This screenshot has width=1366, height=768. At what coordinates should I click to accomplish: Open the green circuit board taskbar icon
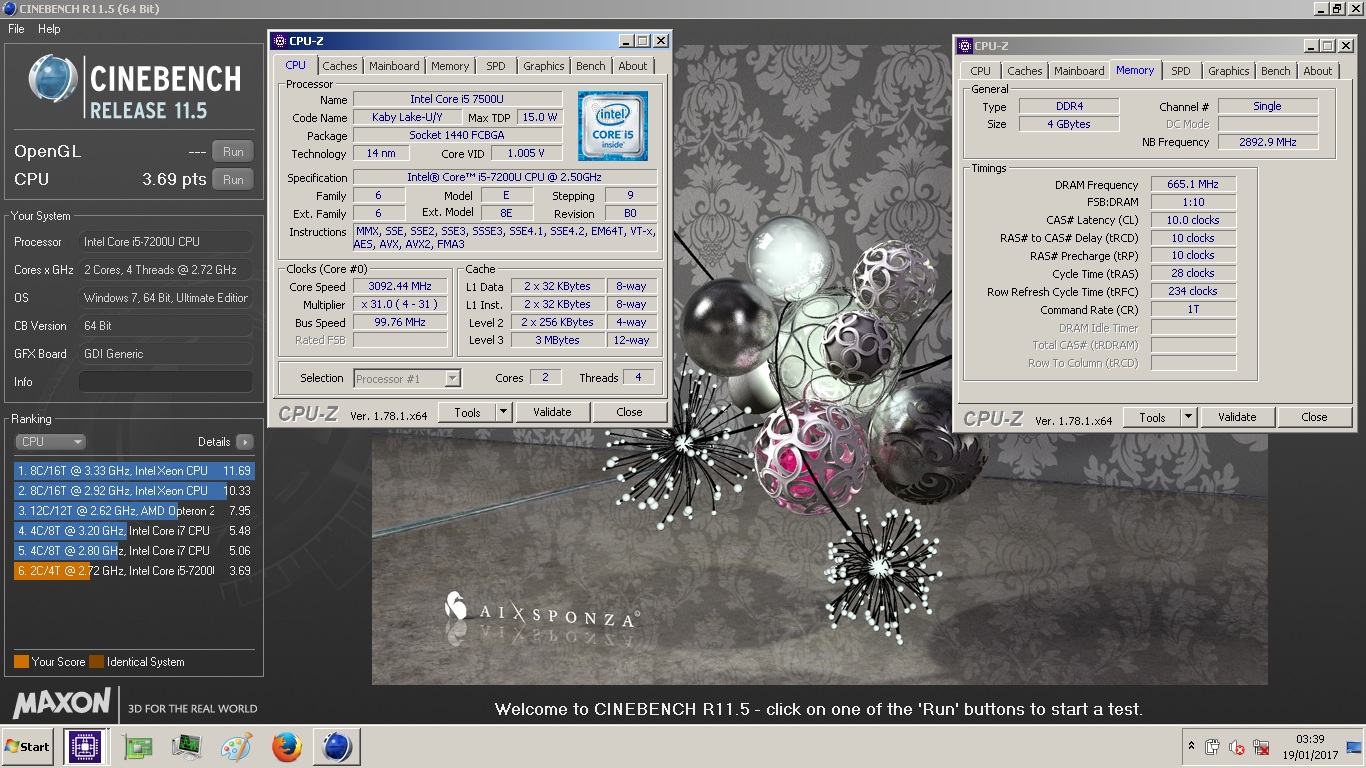point(137,747)
